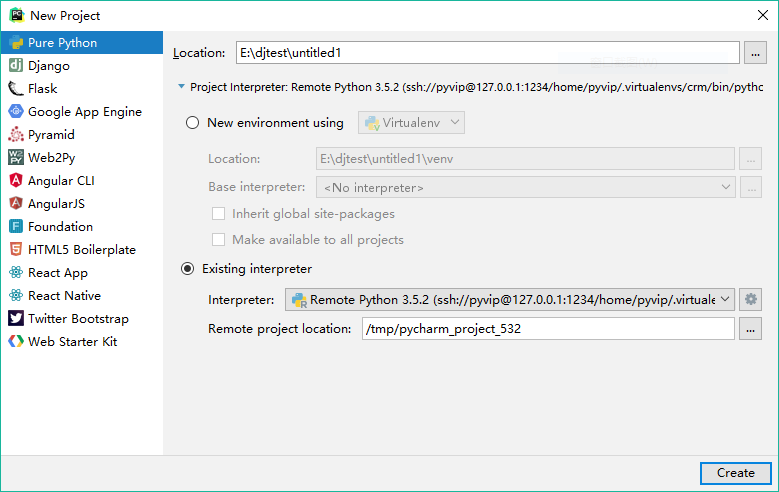Screen dimensions: 779x492
Task: Browse for Base interpreter path
Action: pyautogui.click(x=751, y=187)
